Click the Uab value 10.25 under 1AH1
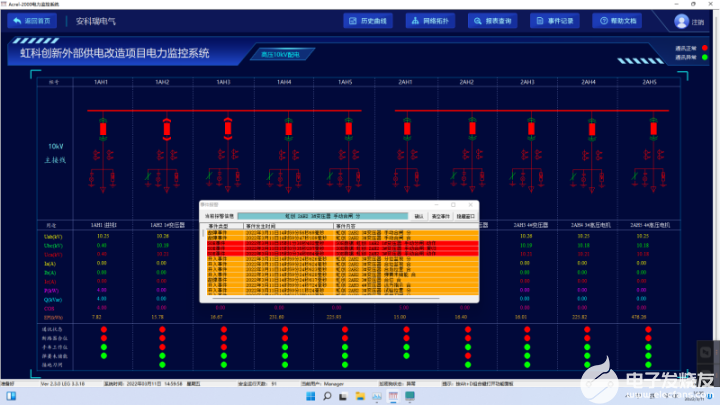Screen dimensions: 720x405 (103, 236)
